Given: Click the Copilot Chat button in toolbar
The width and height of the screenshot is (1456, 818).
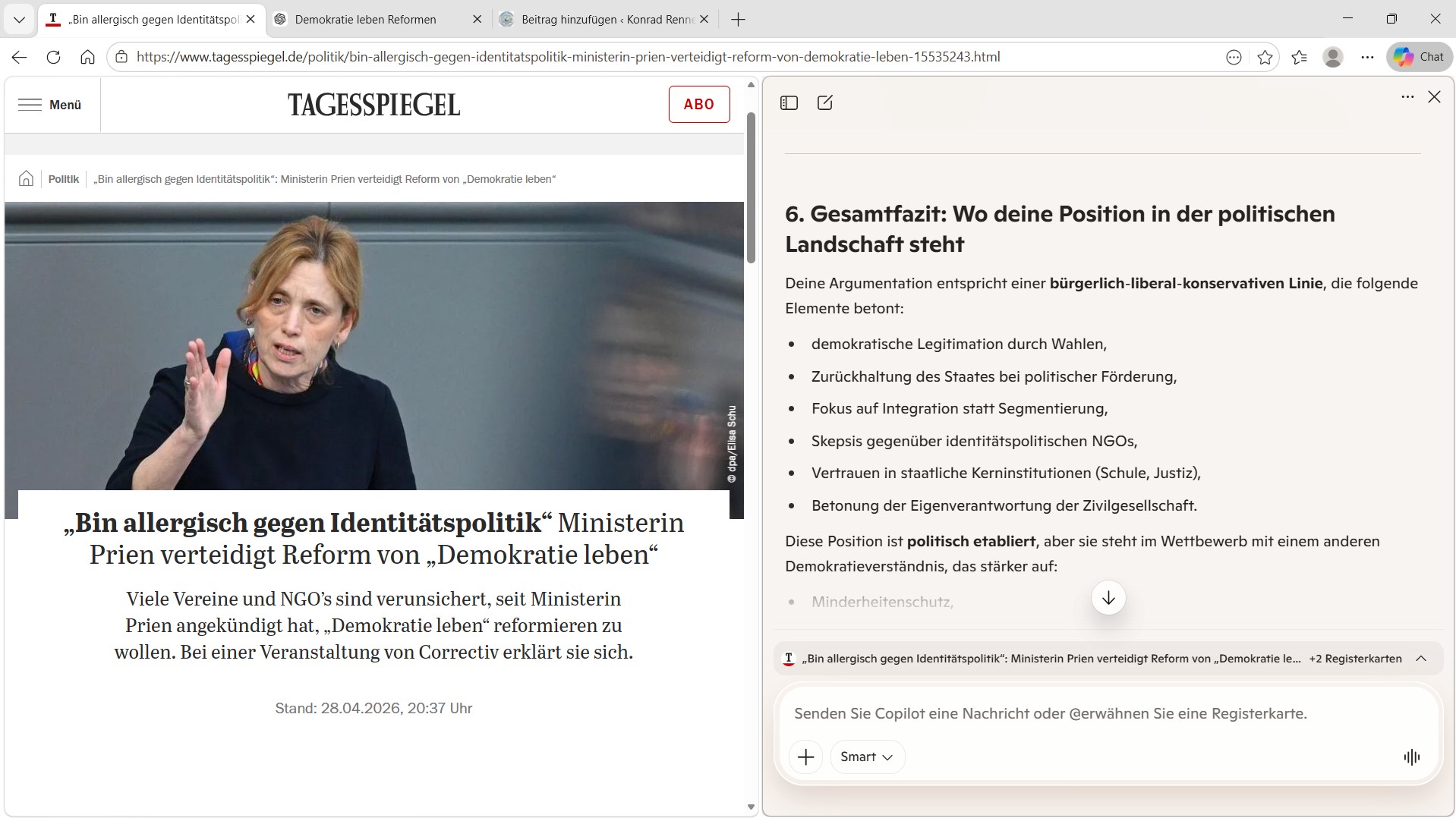Looking at the screenshot, I should 1419,57.
